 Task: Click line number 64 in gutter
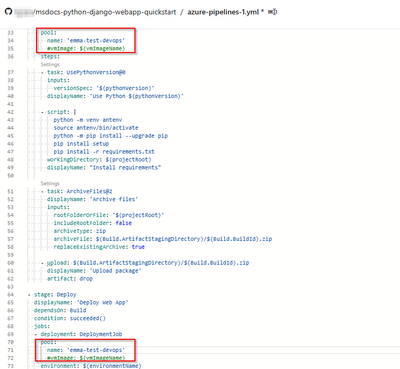11,295
